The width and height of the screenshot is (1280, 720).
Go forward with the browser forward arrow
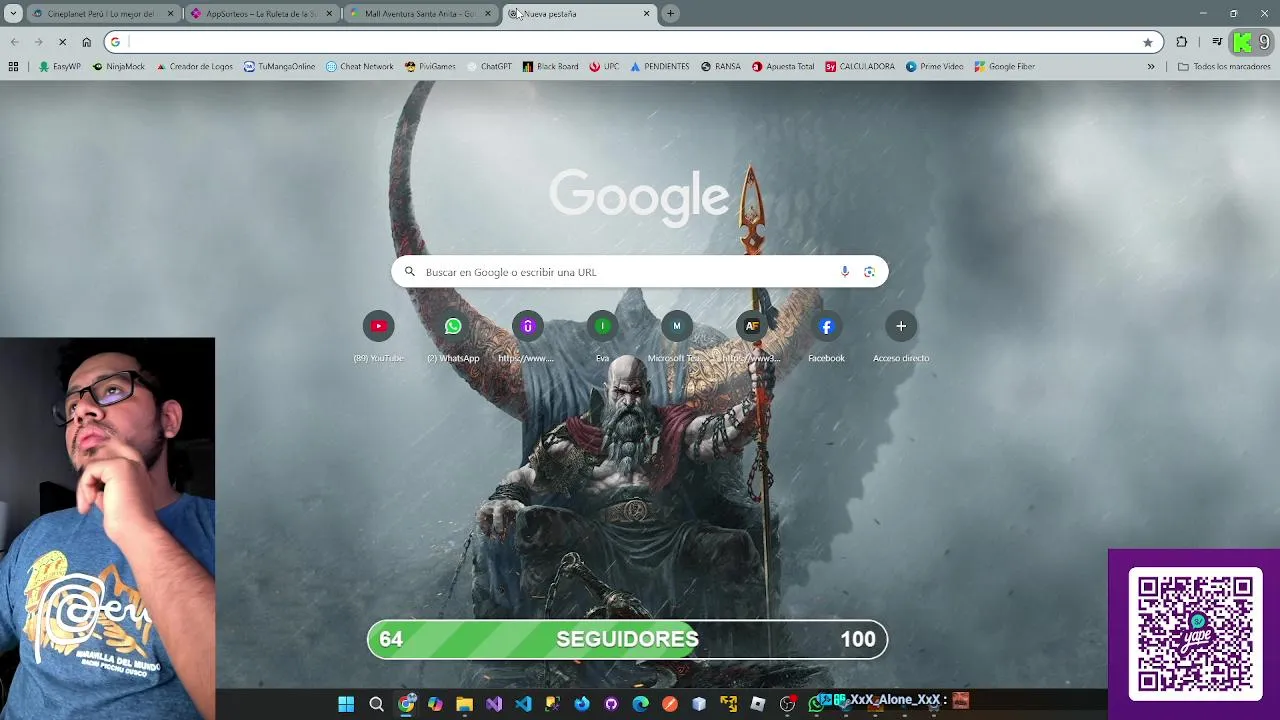coord(38,42)
